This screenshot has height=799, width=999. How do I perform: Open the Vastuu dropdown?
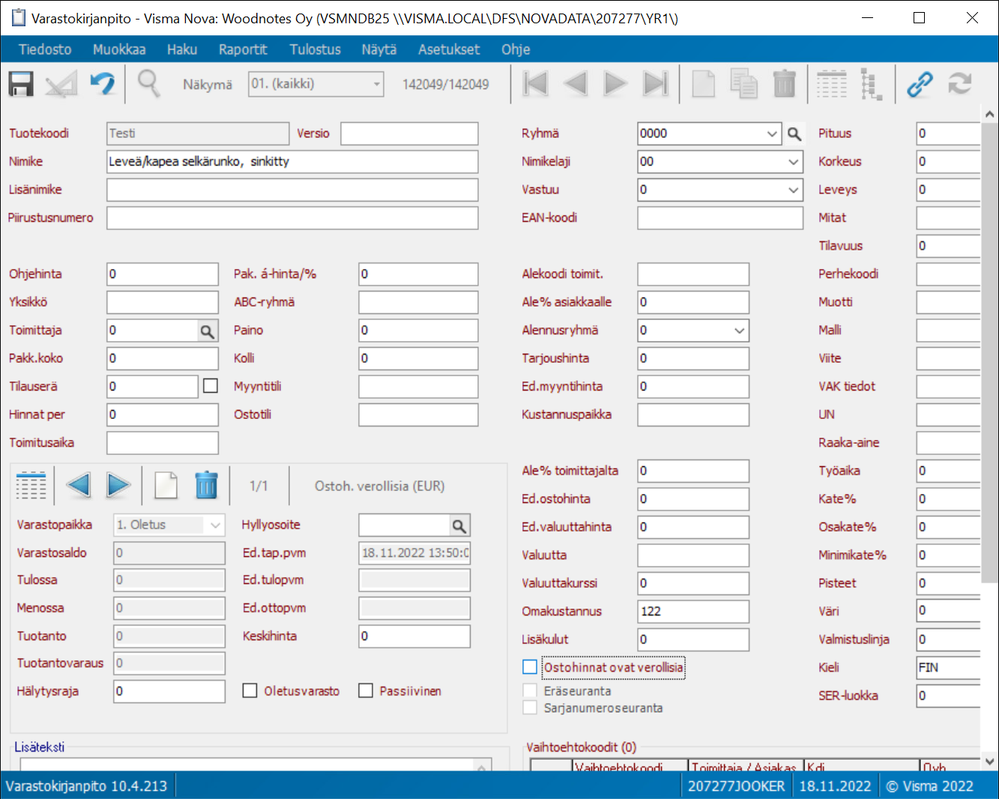tap(793, 190)
